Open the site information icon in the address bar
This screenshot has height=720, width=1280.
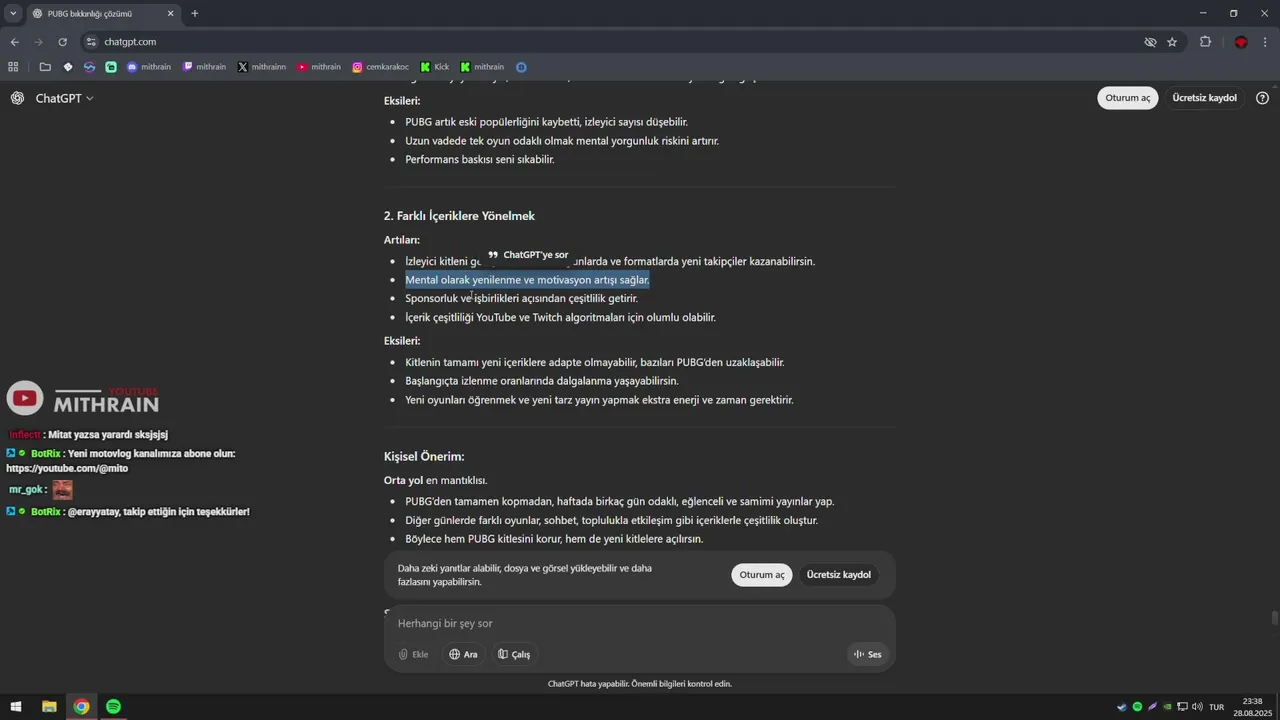91,42
